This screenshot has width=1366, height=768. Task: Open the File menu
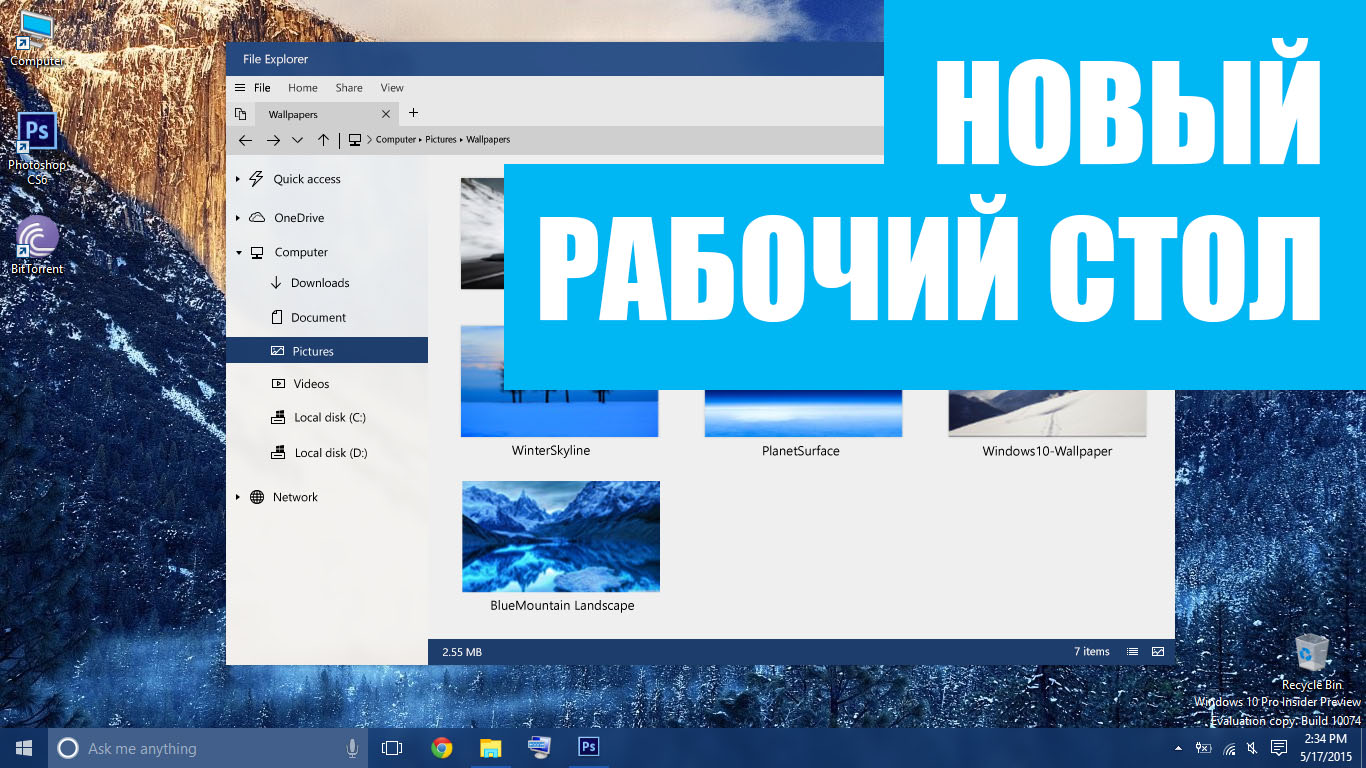pyautogui.click(x=262, y=88)
